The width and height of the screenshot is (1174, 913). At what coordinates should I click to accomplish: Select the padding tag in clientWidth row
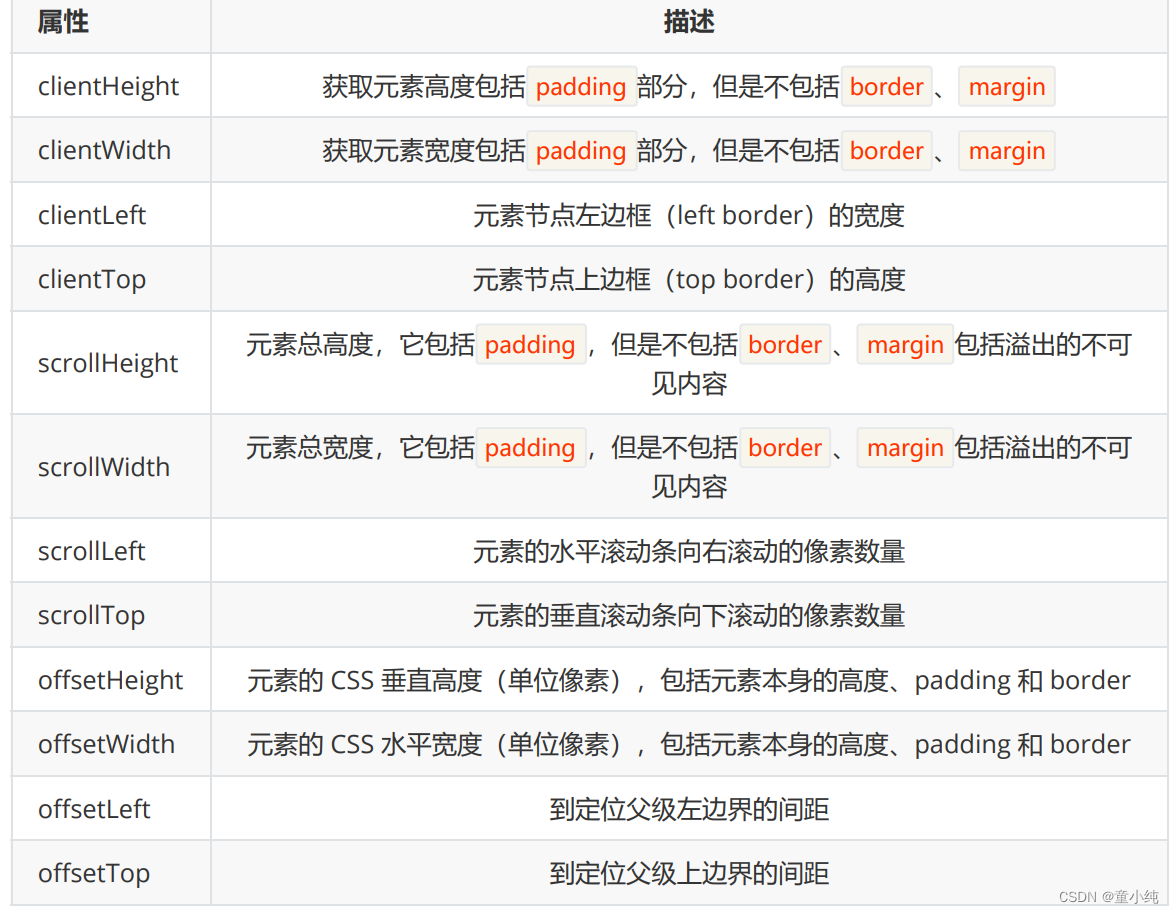tap(581, 151)
